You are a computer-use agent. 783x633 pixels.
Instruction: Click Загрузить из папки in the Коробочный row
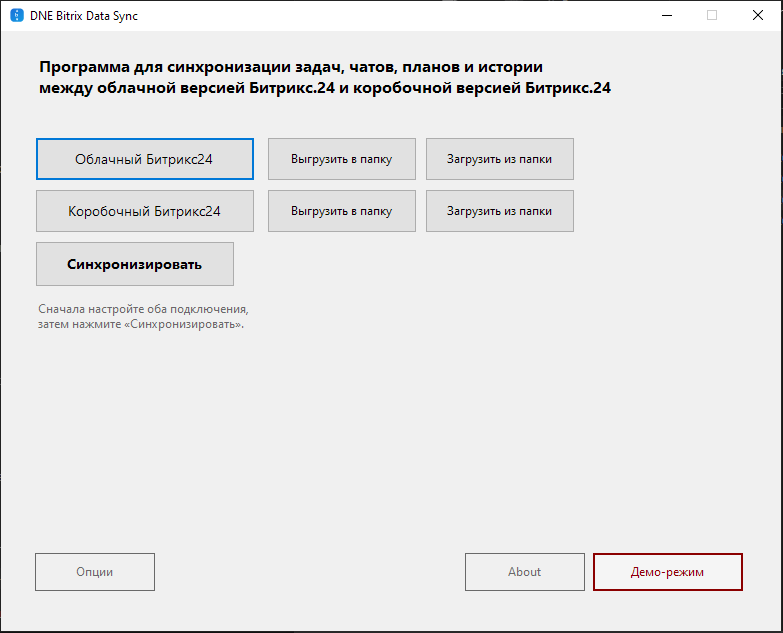pyautogui.click(x=499, y=211)
